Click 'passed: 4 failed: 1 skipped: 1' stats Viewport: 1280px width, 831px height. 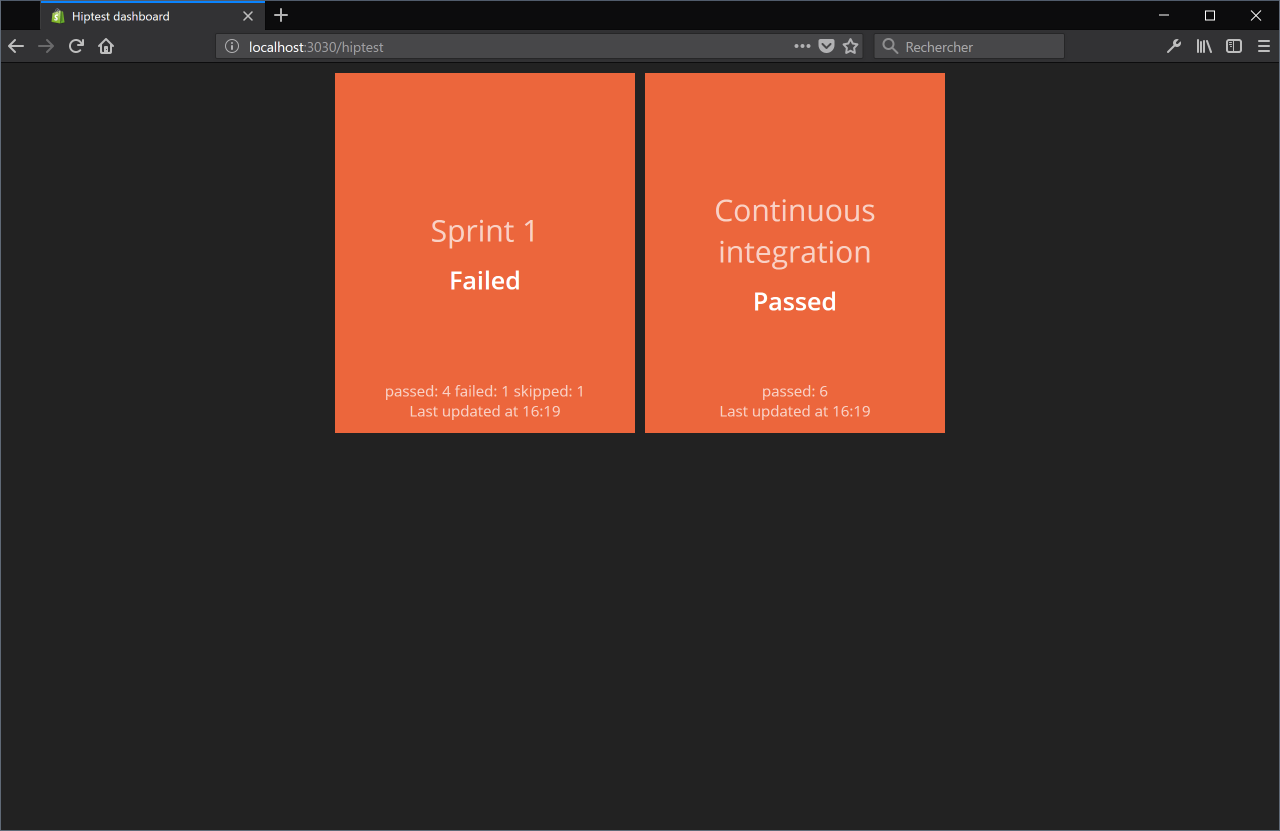click(485, 391)
